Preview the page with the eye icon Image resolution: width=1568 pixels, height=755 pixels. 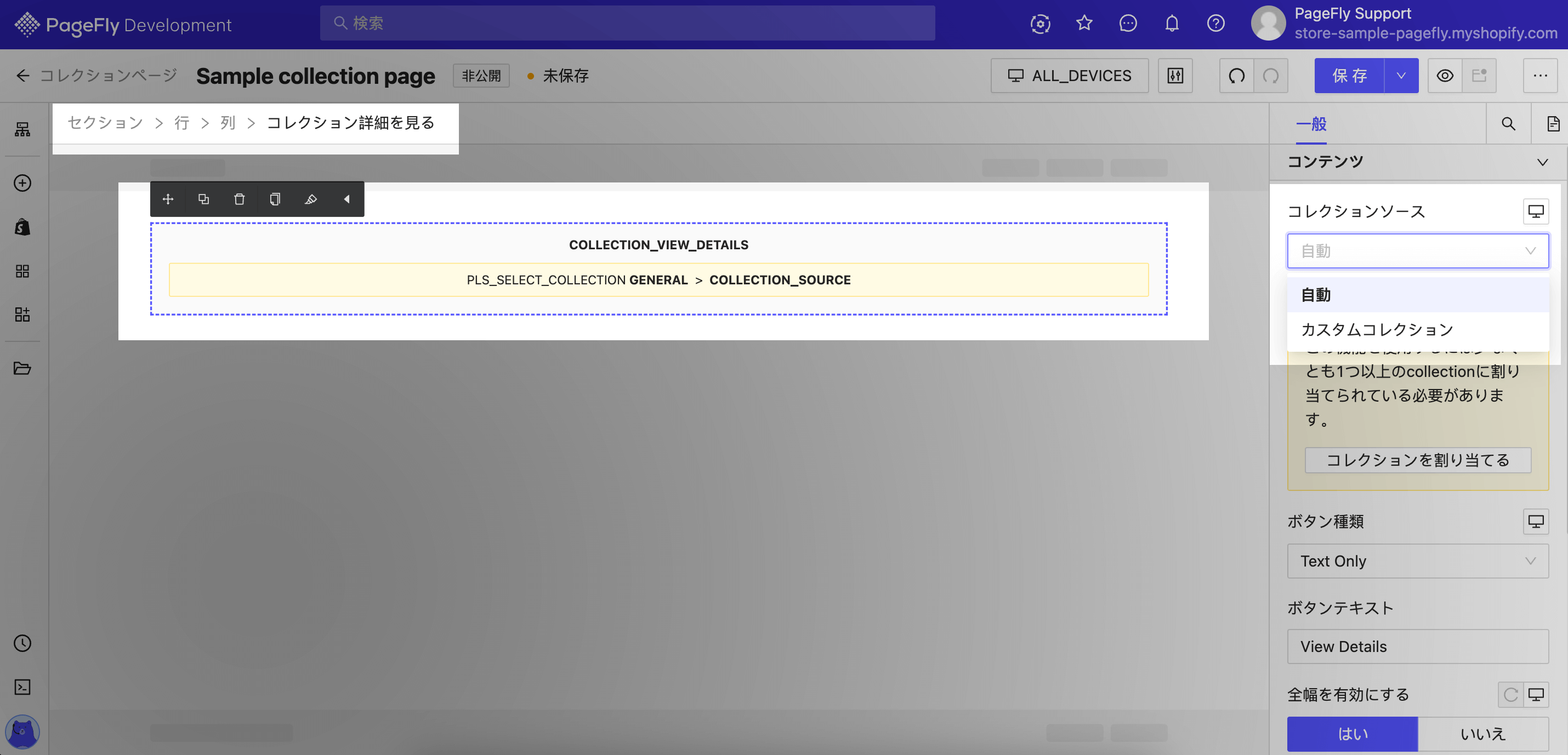1445,76
